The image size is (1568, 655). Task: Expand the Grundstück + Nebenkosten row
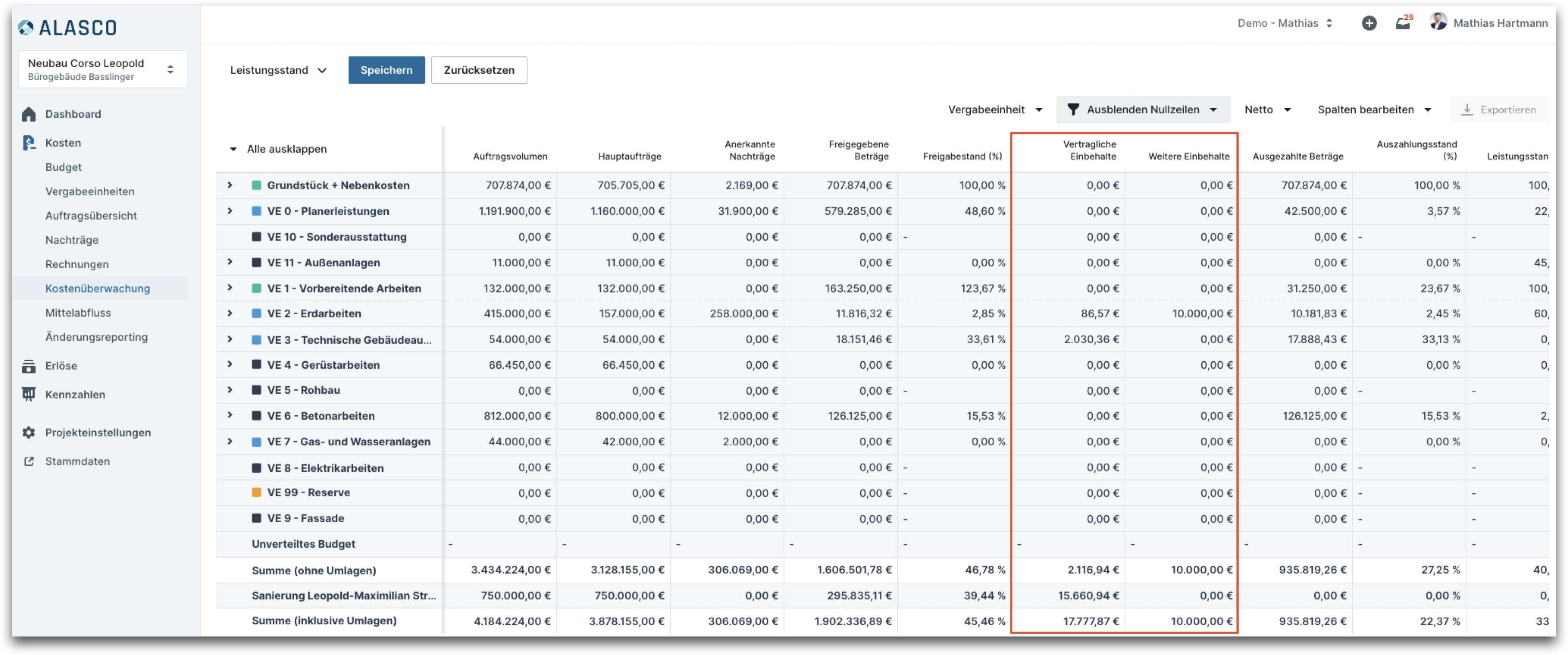pyautogui.click(x=230, y=185)
